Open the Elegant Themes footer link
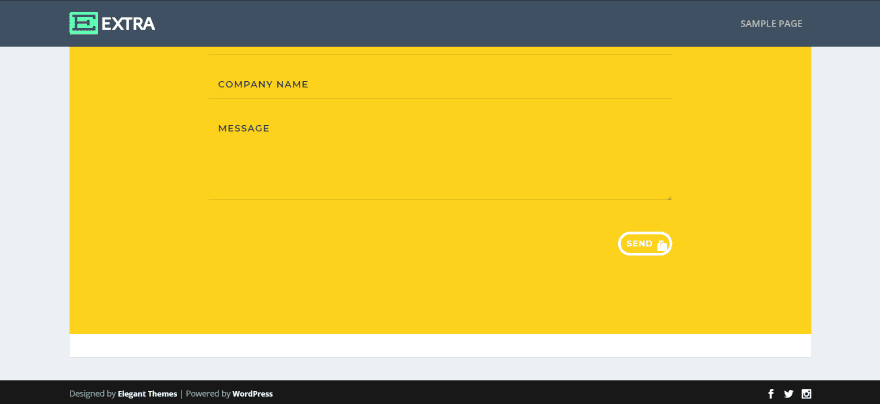Image resolution: width=880 pixels, height=404 pixels. pyautogui.click(x=147, y=394)
